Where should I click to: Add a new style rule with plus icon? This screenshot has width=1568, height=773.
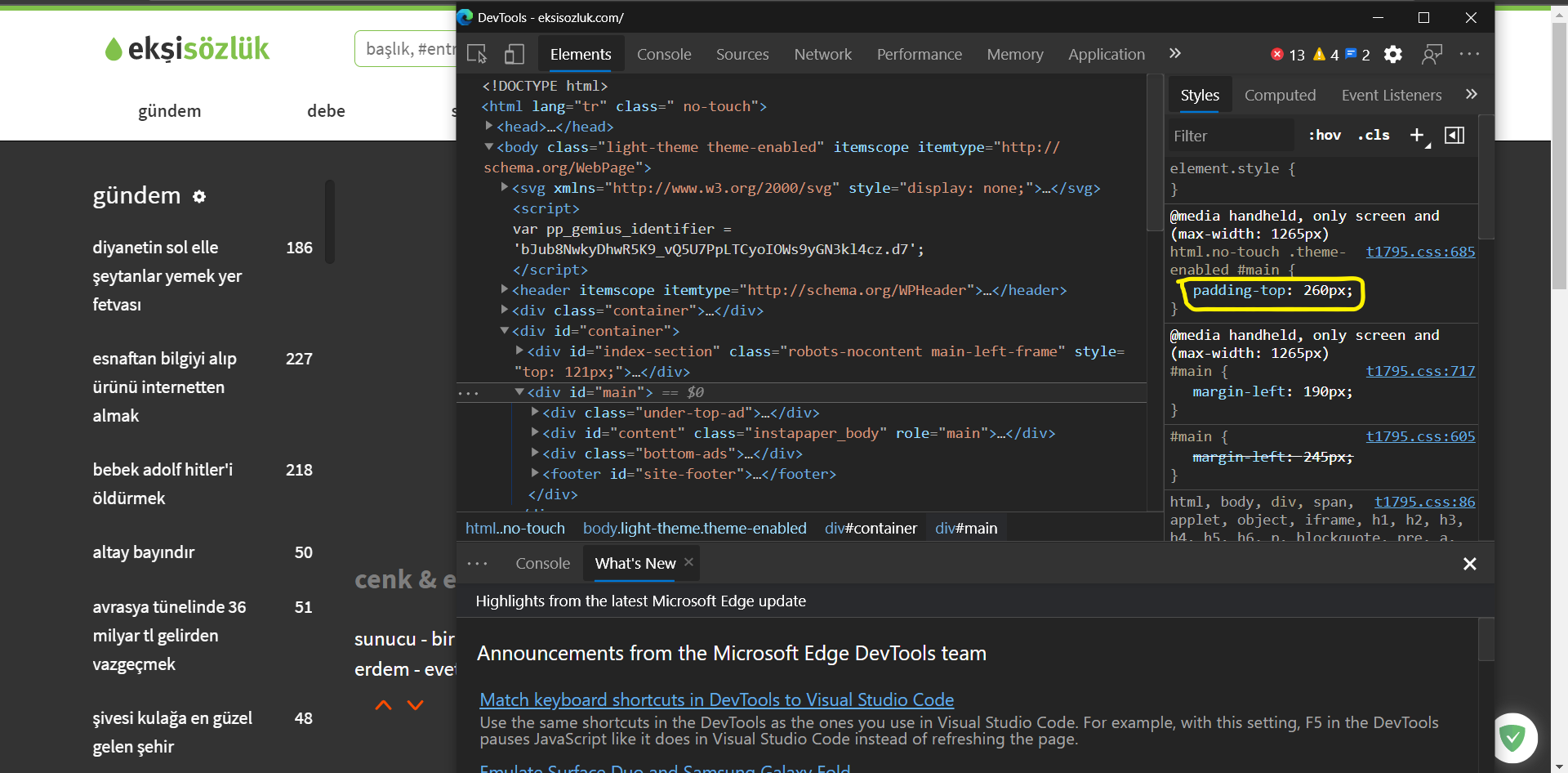[x=1418, y=135]
